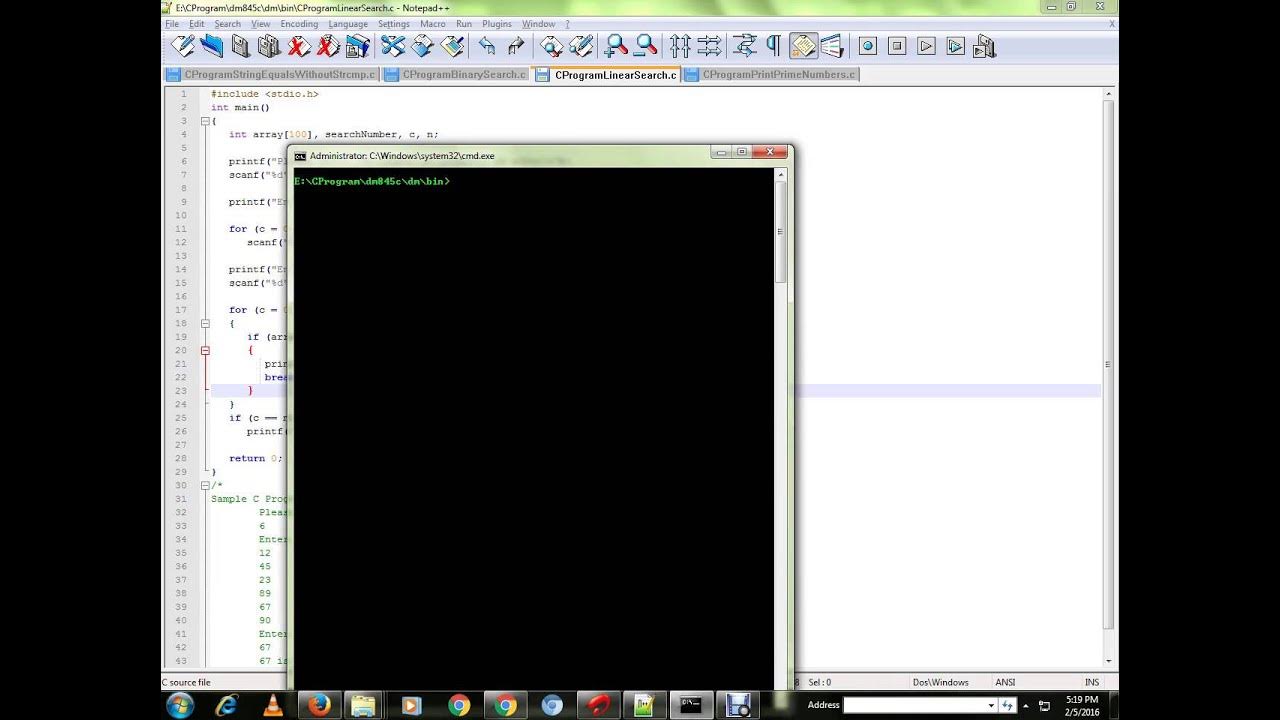Toggle the indent guide toolbar icon

coord(803,46)
